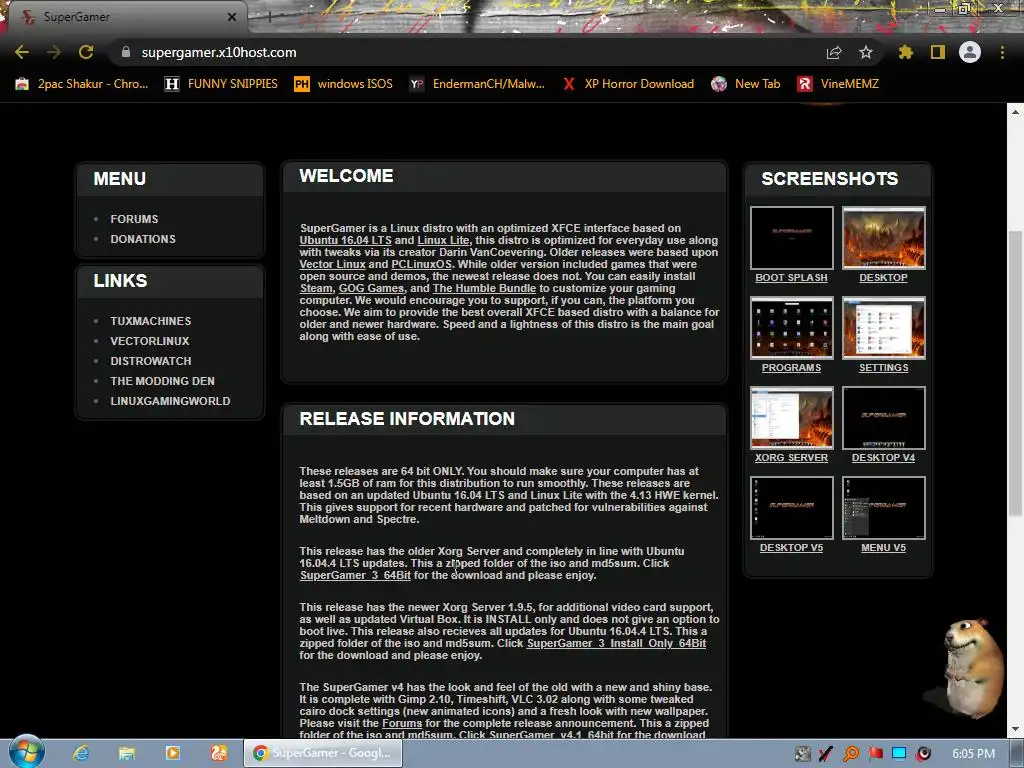Viewport: 1024px width, 768px height.
Task: Visit the TUXMACHINES link
Action: (151, 321)
